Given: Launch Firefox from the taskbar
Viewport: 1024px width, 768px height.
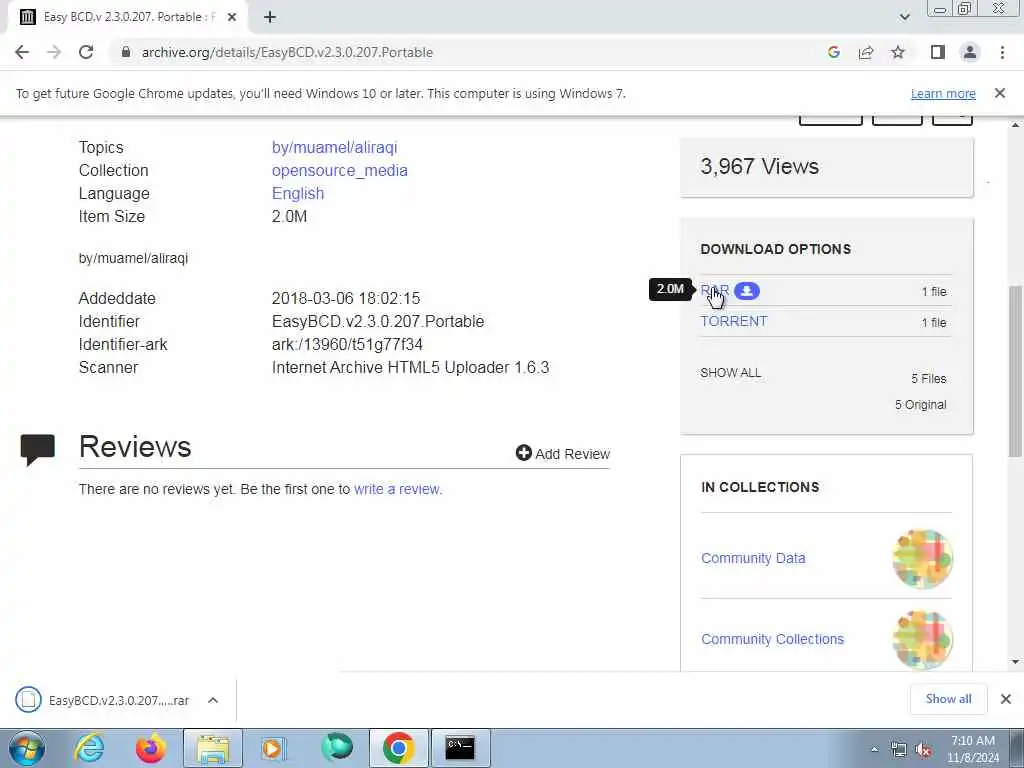Looking at the screenshot, I should (x=150, y=748).
